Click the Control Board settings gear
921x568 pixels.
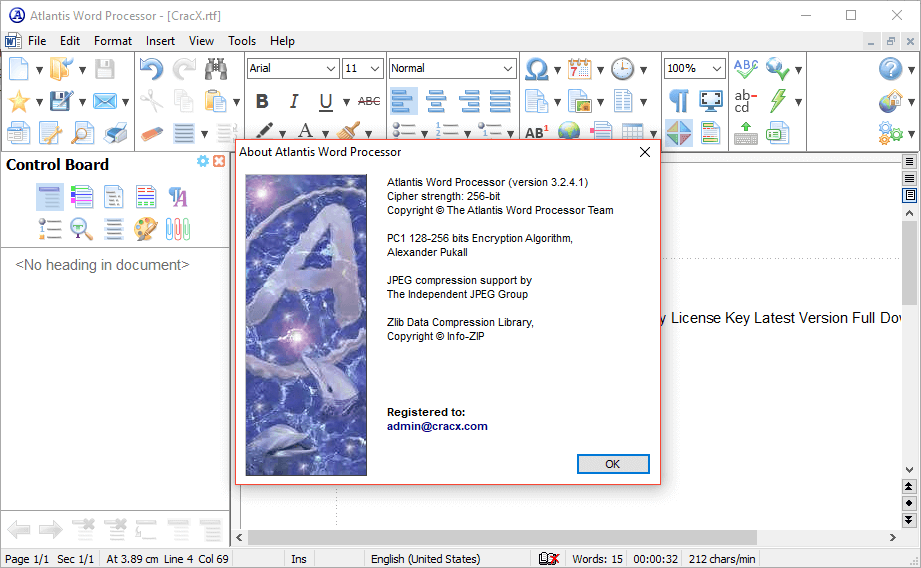tap(203, 161)
